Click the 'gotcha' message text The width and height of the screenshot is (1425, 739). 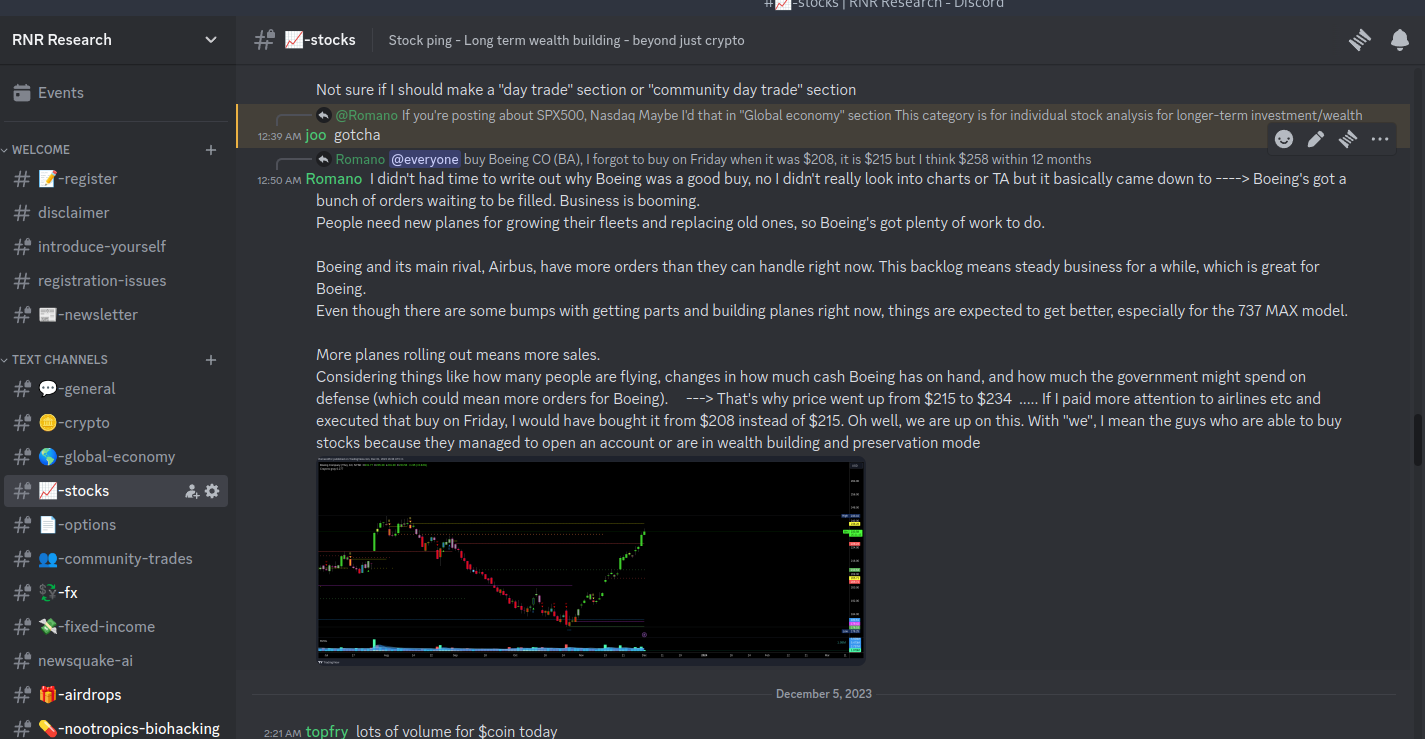coord(357,135)
